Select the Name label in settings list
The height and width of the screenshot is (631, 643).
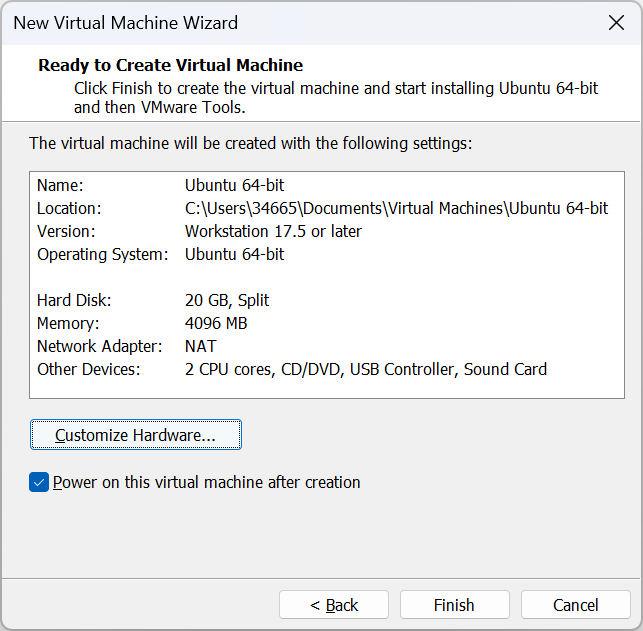pyautogui.click(x=60, y=185)
